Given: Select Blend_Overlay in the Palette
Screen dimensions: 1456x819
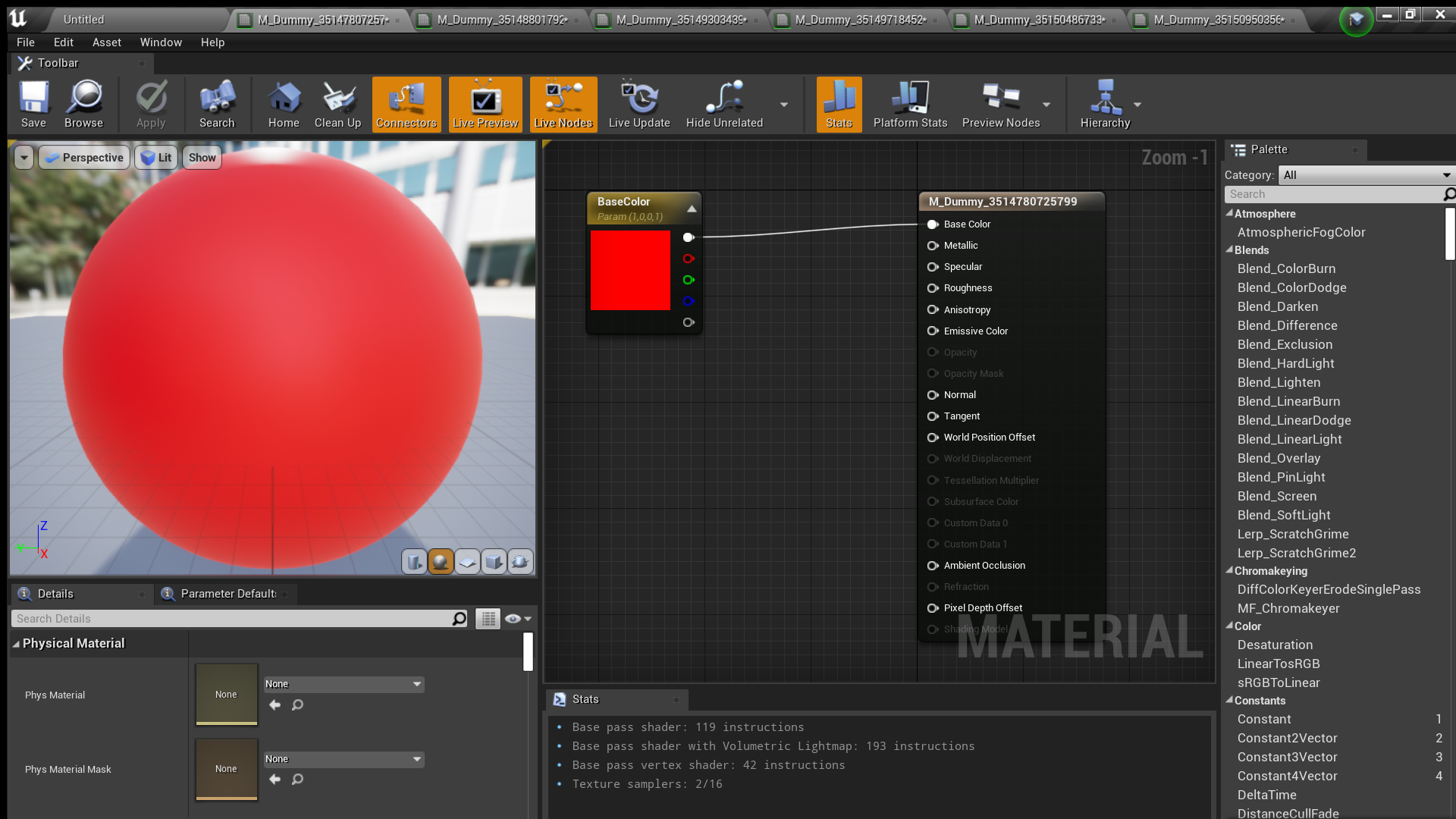Looking at the screenshot, I should coord(1278,458).
